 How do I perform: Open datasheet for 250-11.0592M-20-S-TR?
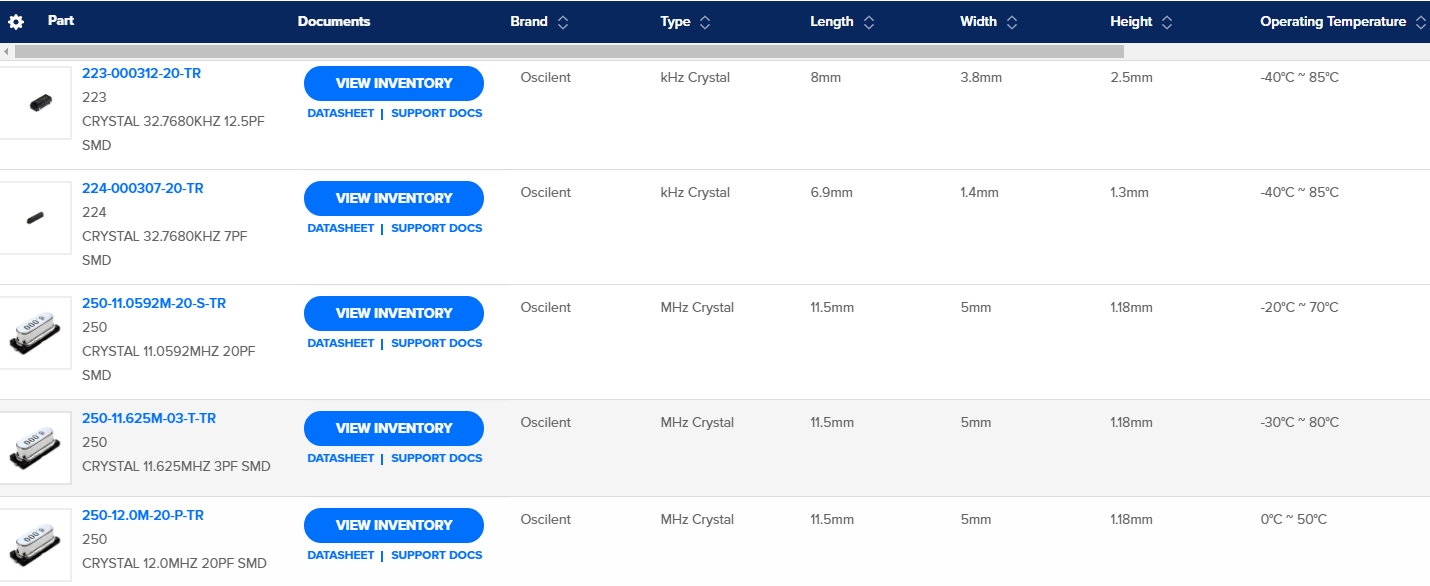340,343
